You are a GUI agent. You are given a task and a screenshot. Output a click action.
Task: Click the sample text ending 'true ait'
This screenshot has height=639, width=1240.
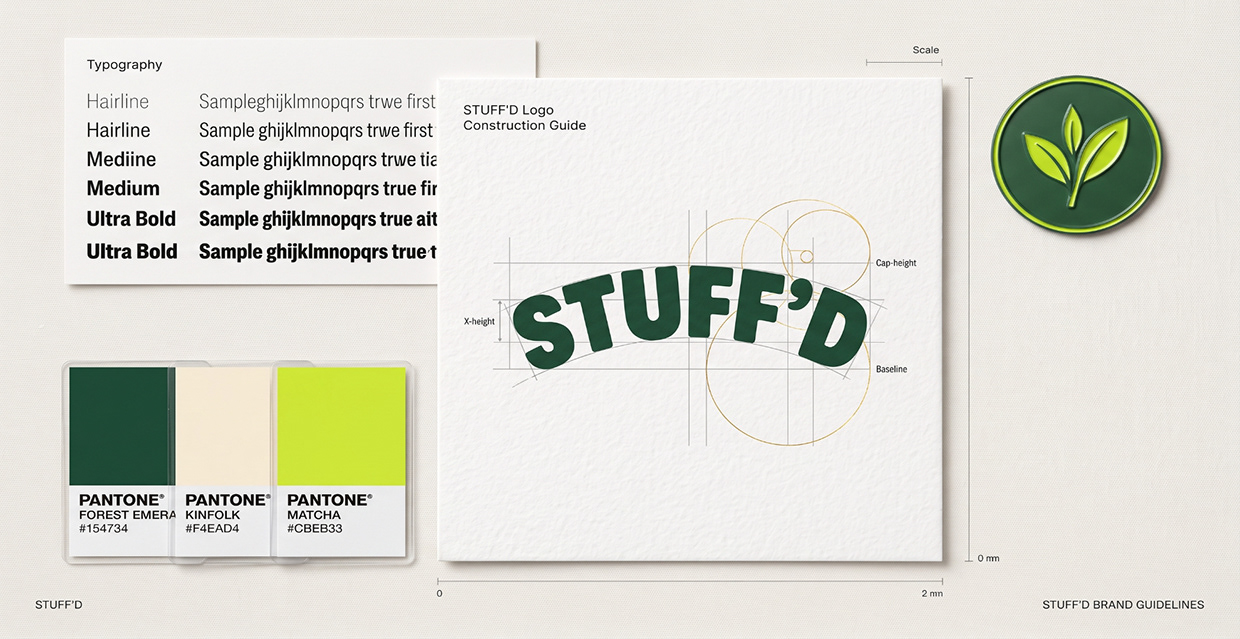coord(318,219)
